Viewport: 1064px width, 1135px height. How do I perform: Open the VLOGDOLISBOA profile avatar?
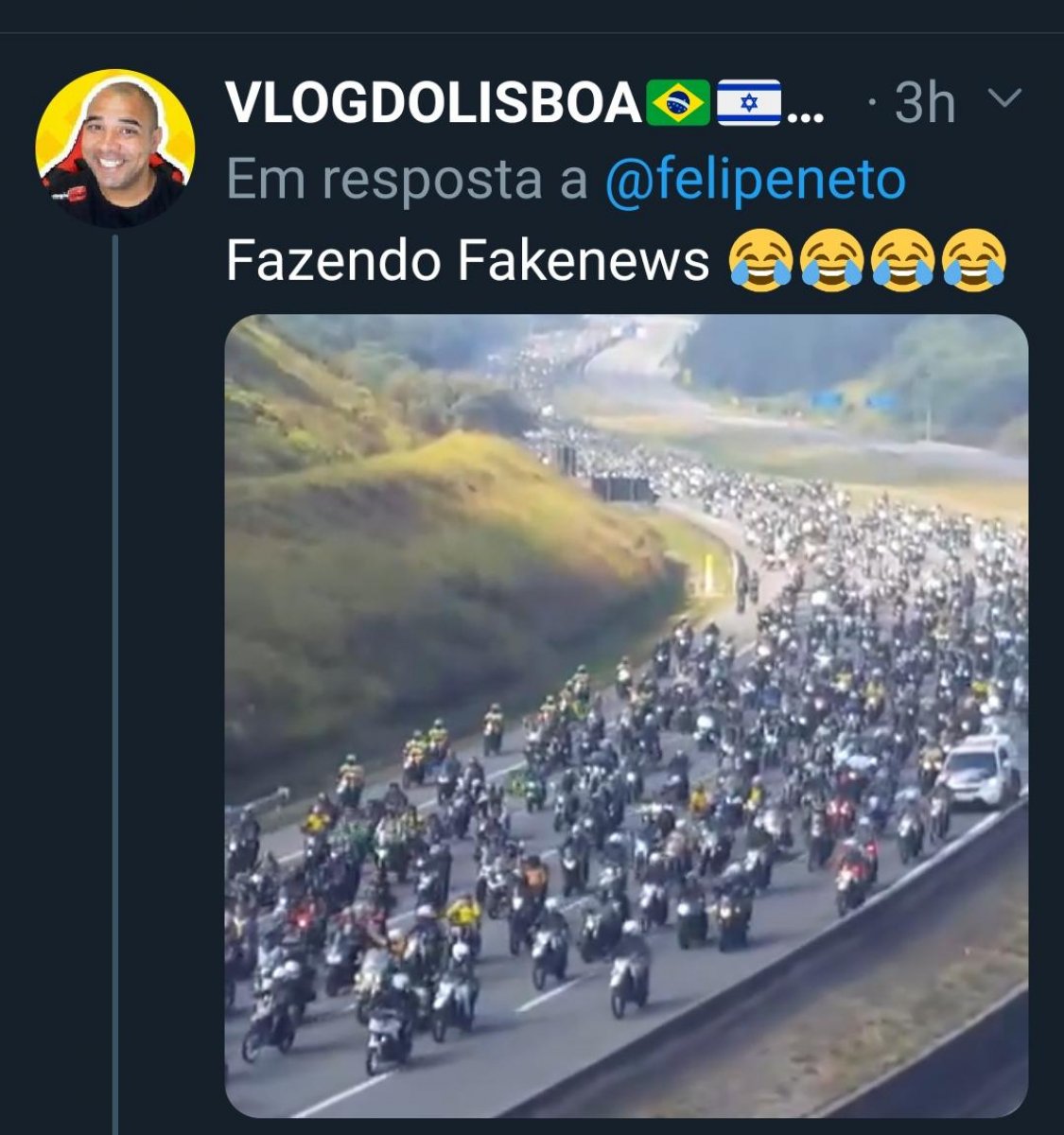click(x=115, y=148)
